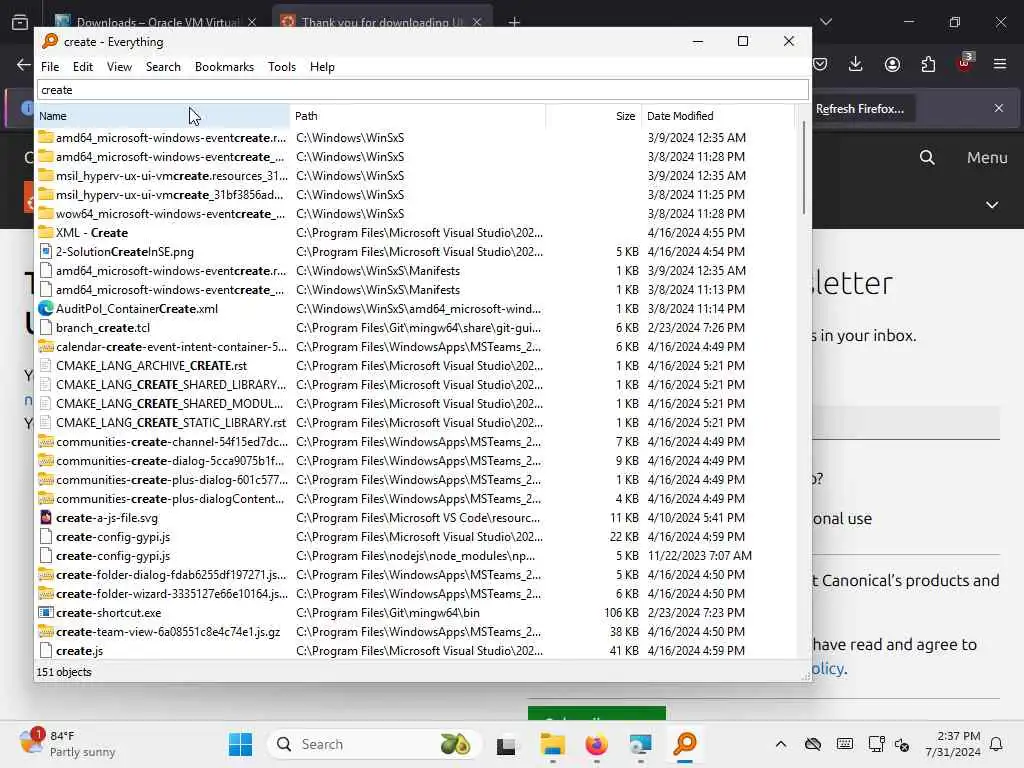Click the 2-SolutionCreateInSE.png image file icon
Image resolution: width=1024 pixels, height=768 pixels.
pos(46,251)
